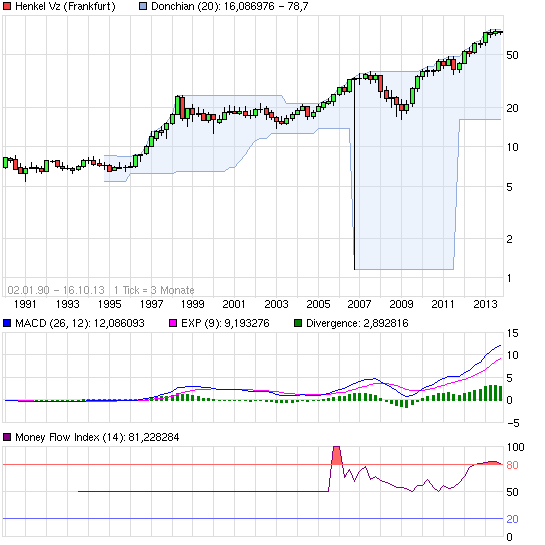Click the price axis value 50 on the main chart
The image size is (545, 545).
click(512, 55)
